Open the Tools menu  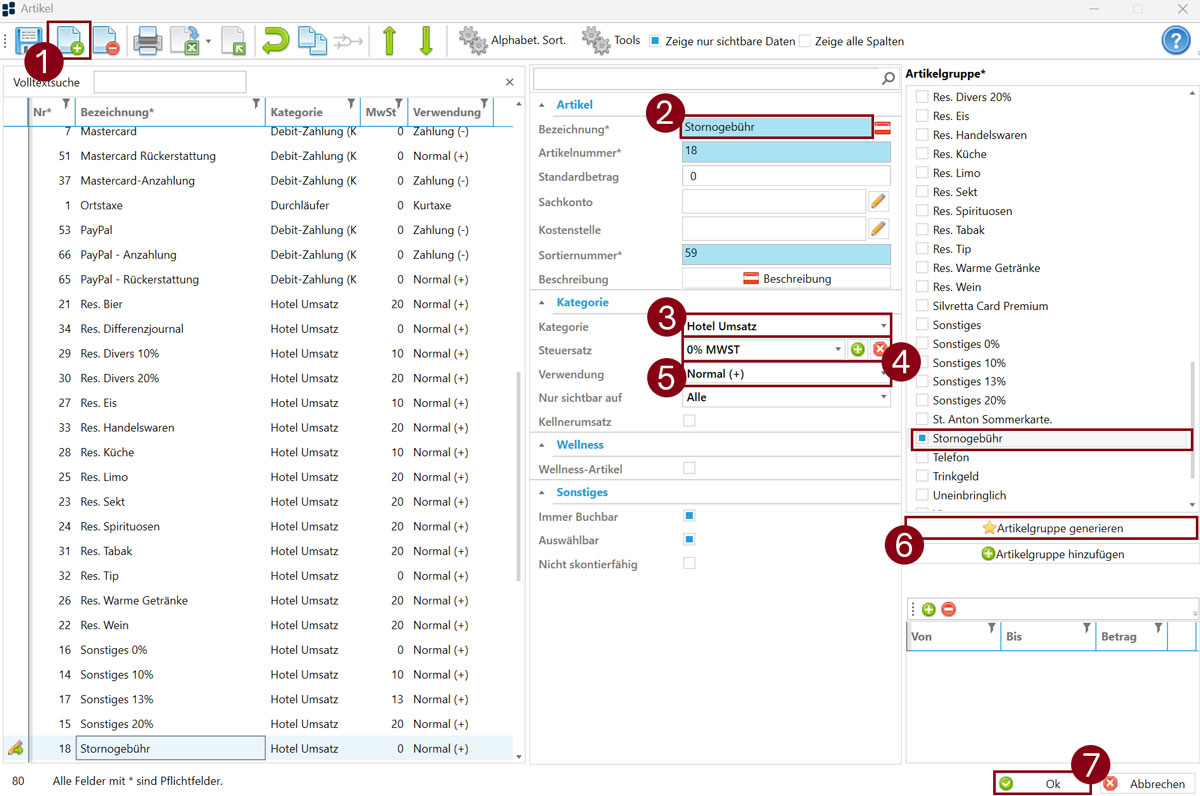[611, 41]
